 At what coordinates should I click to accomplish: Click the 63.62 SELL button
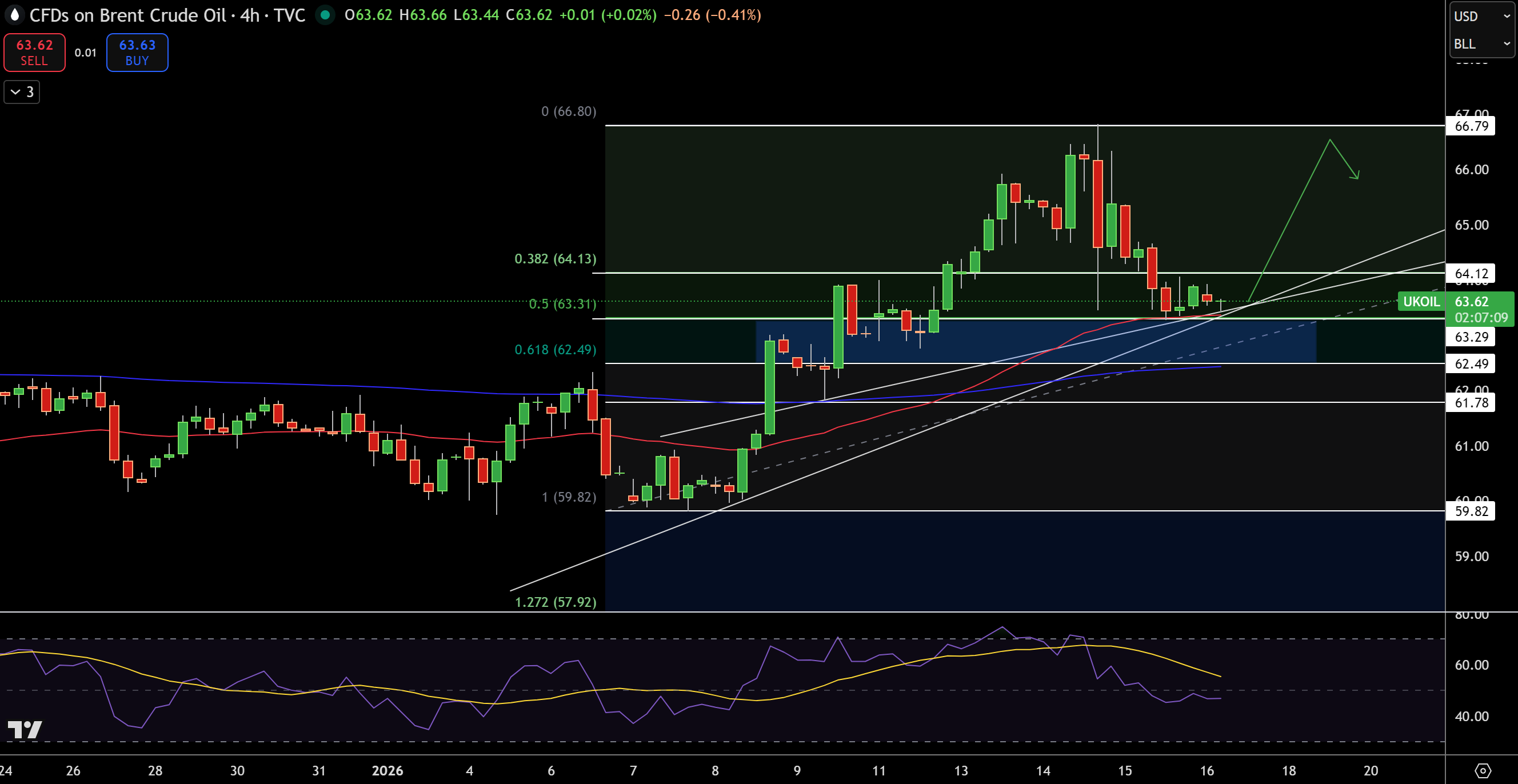coord(34,53)
